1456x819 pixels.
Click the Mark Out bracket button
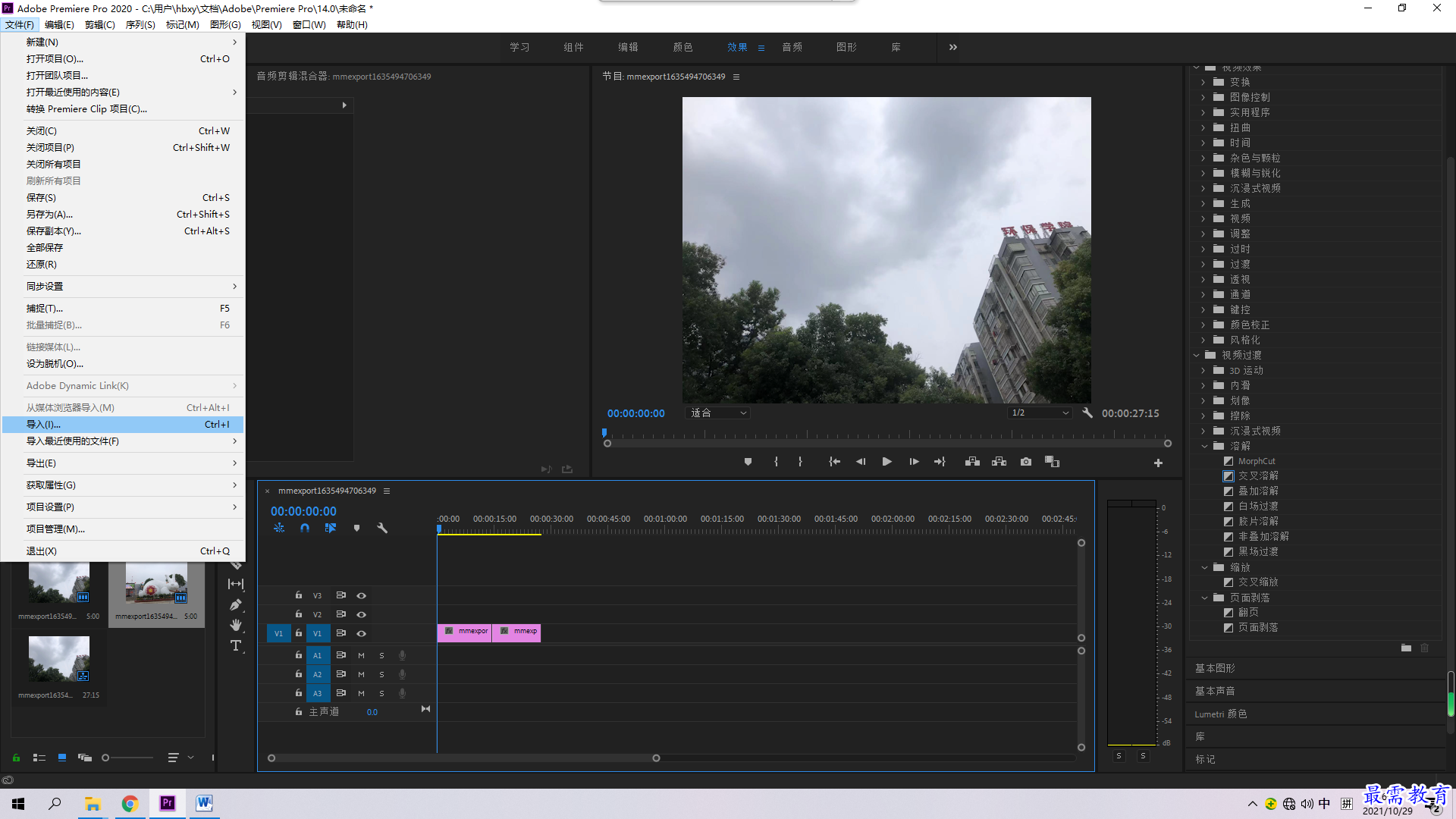[800, 462]
